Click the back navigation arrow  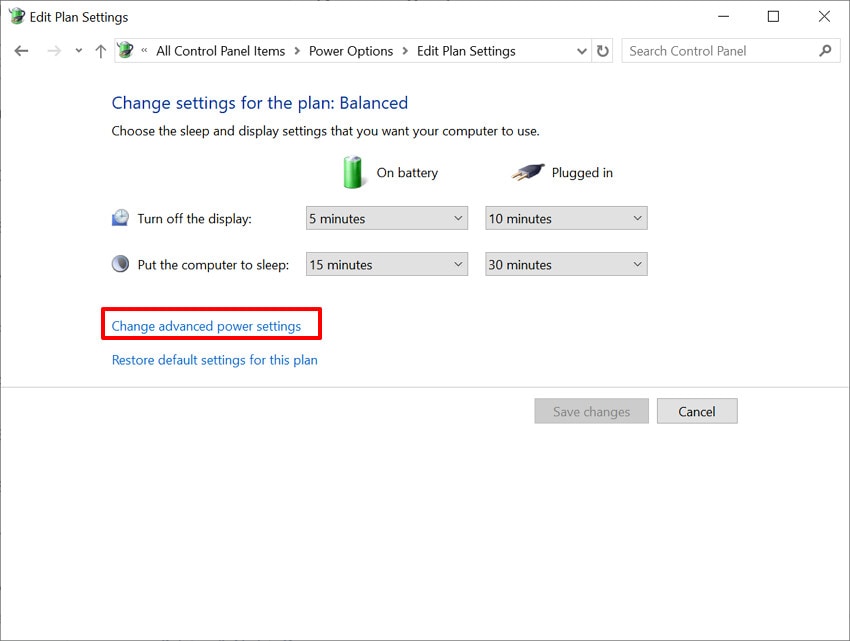point(21,50)
